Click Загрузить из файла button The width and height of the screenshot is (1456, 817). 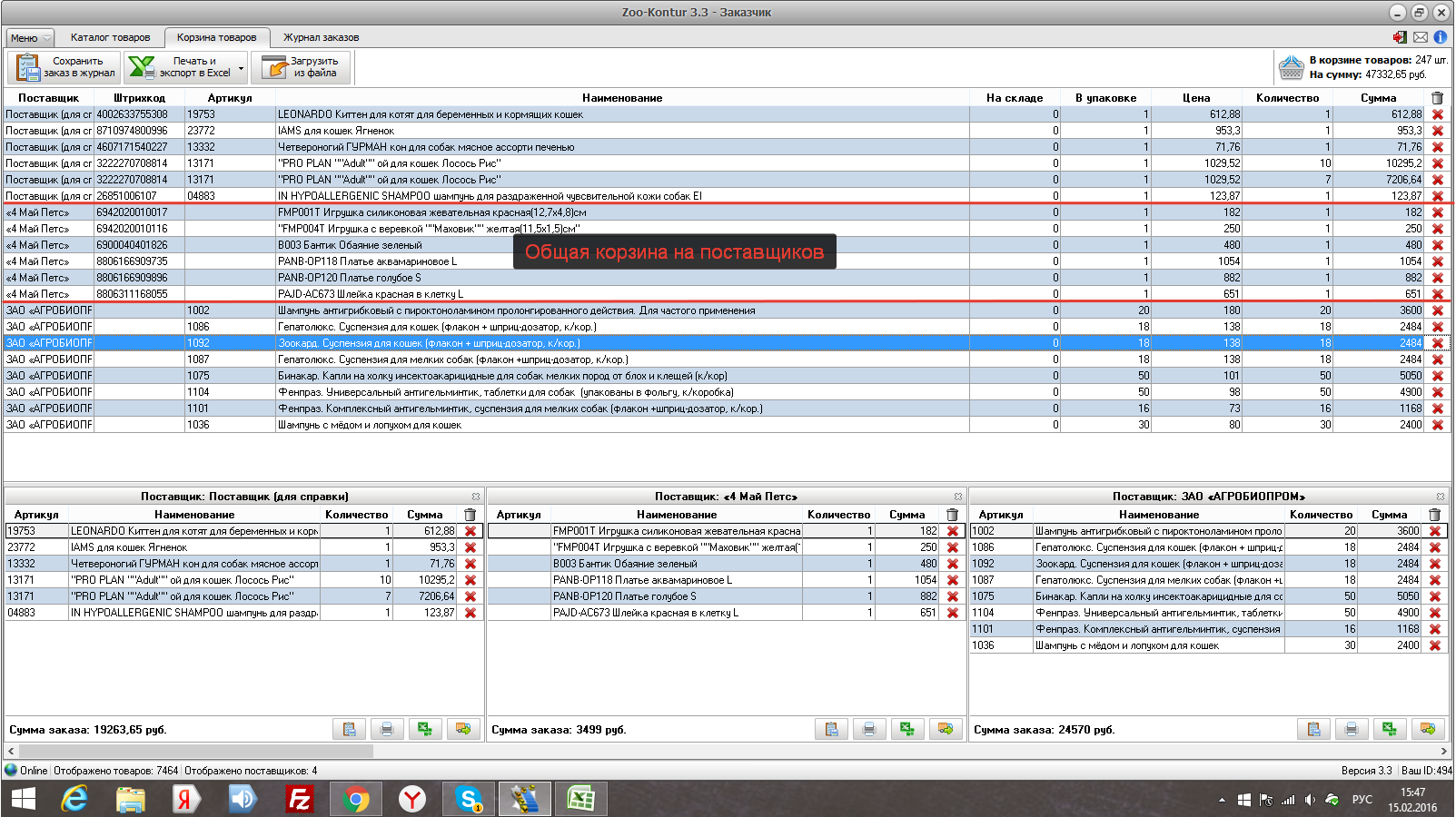tap(301, 68)
